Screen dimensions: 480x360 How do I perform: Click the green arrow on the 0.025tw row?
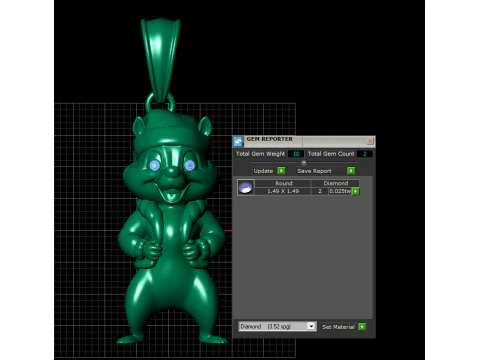click(356, 191)
